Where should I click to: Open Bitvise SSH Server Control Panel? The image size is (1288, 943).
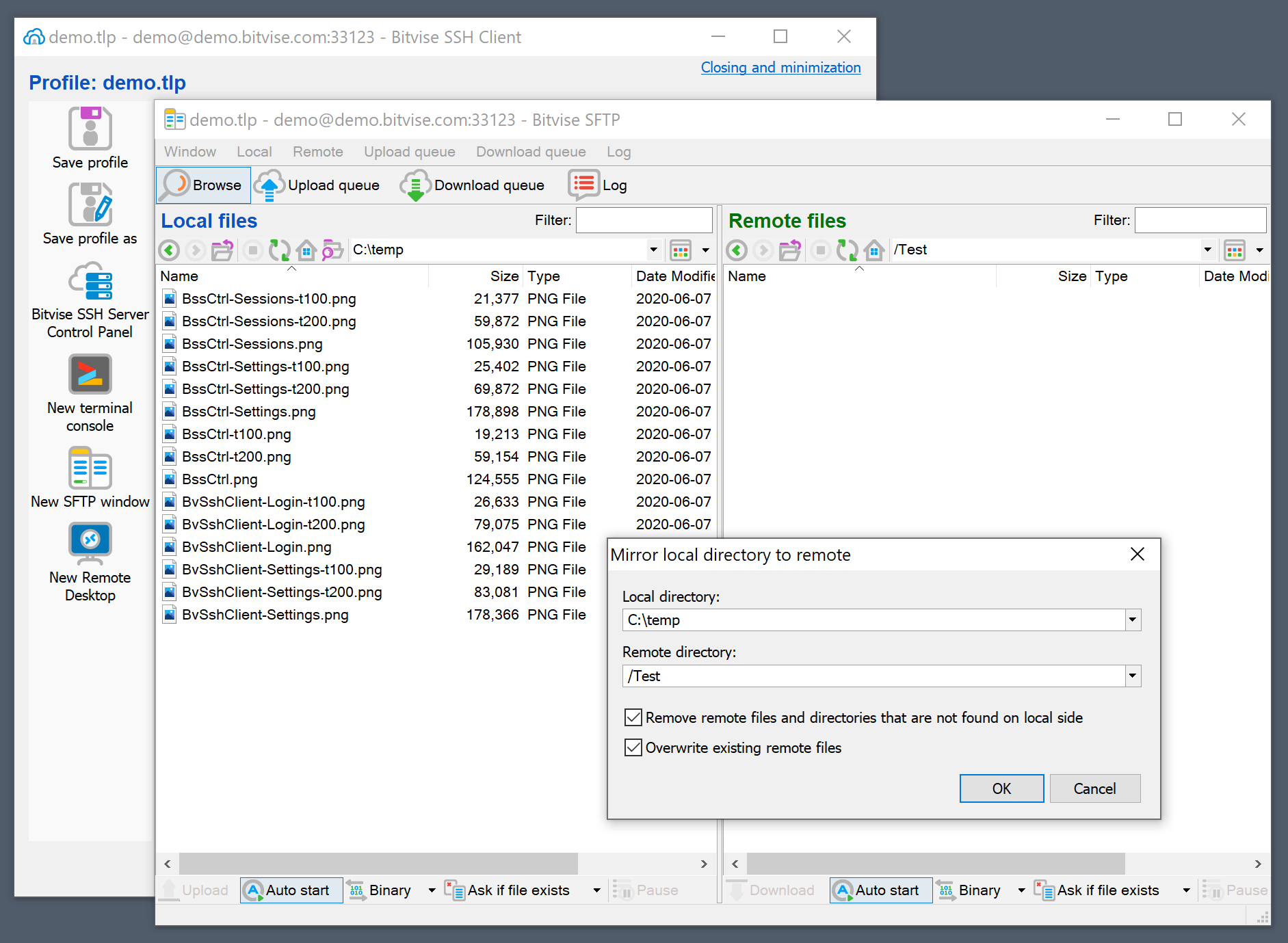click(90, 283)
